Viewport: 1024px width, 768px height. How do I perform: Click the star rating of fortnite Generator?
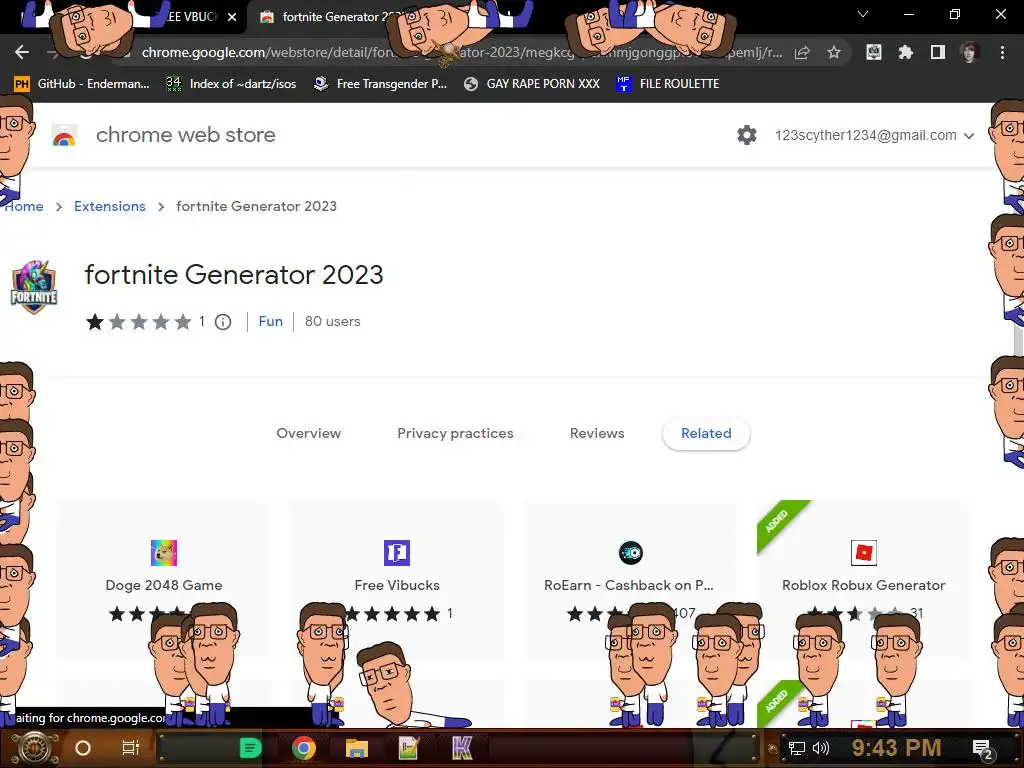point(139,322)
